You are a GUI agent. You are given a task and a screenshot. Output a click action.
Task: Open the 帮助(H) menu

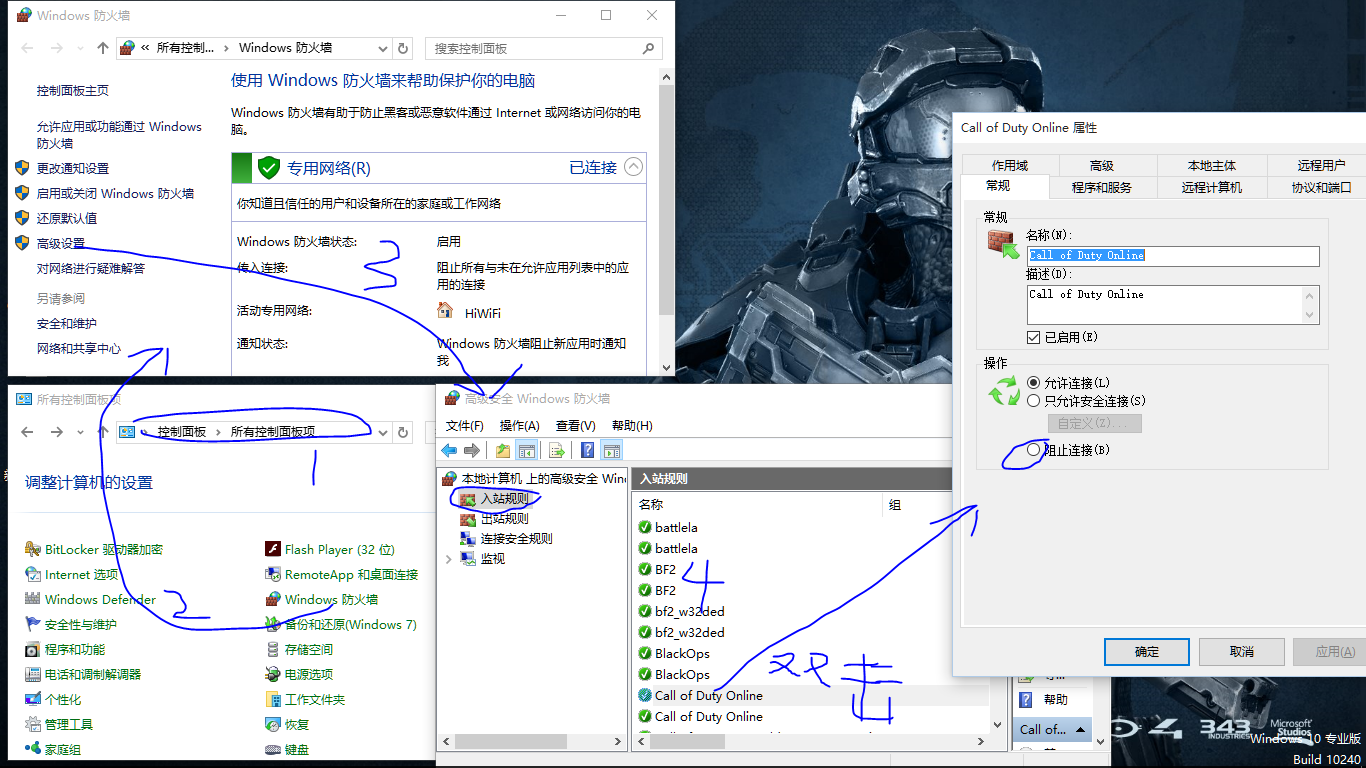632,425
